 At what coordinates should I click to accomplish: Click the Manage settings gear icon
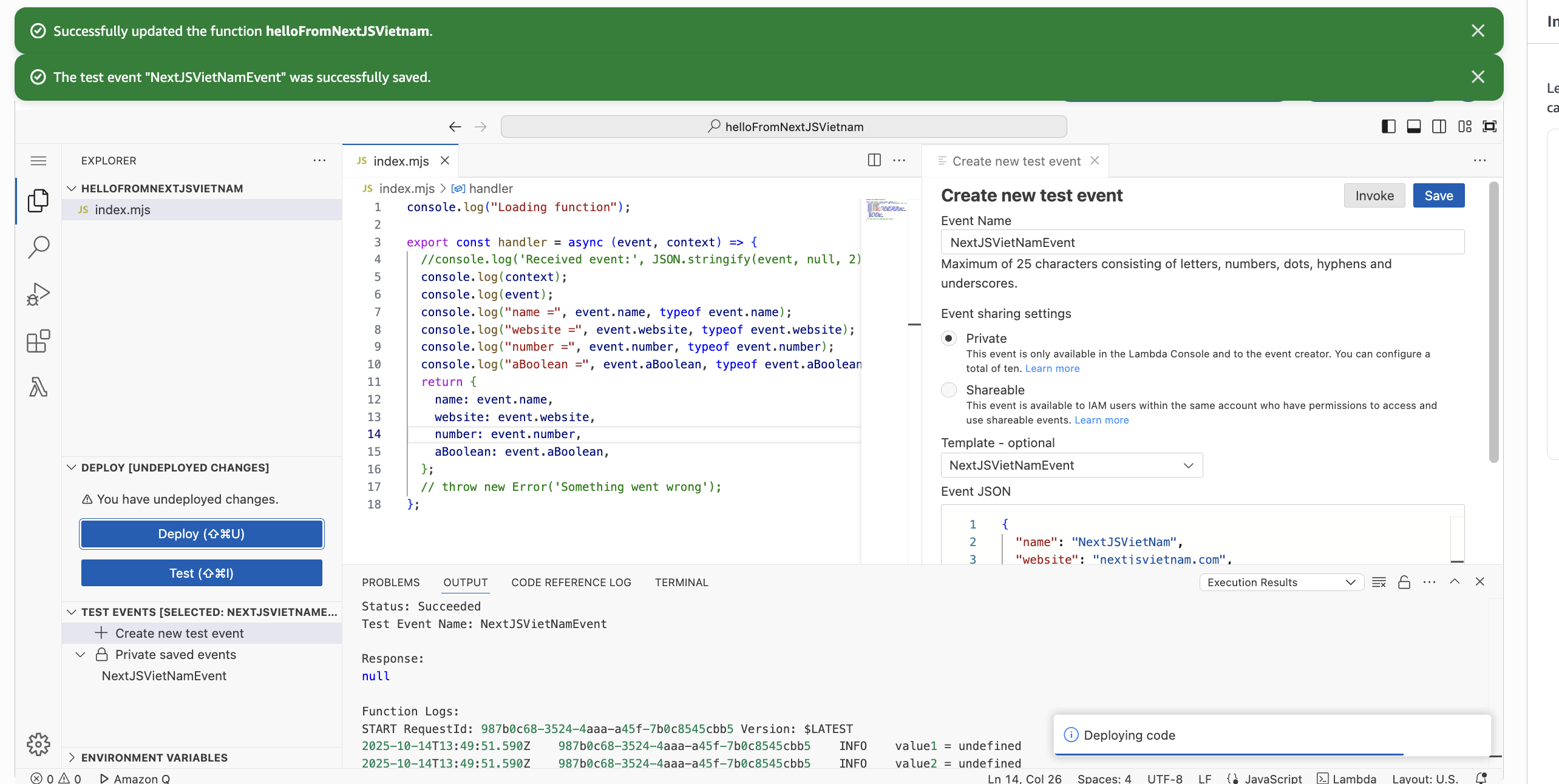pos(38,744)
